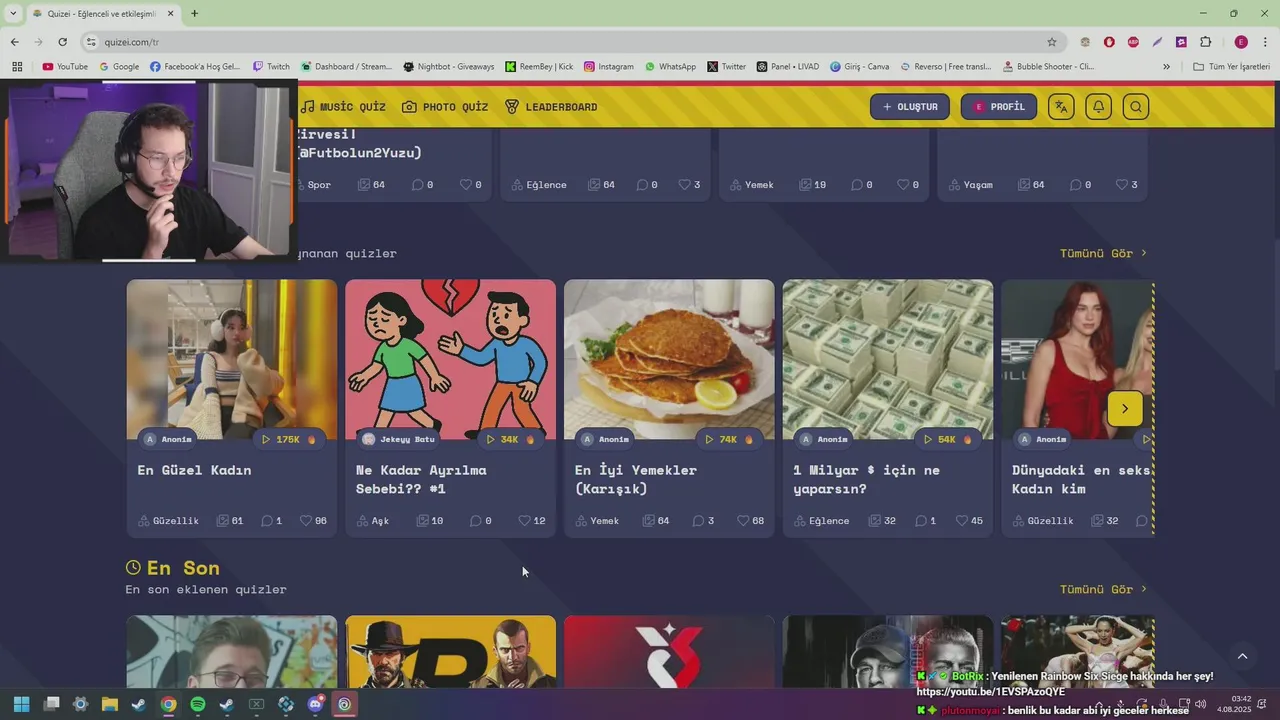Open the En İyi Yemekler quiz image
The width and height of the screenshot is (1280, 720).
(669, 360)
